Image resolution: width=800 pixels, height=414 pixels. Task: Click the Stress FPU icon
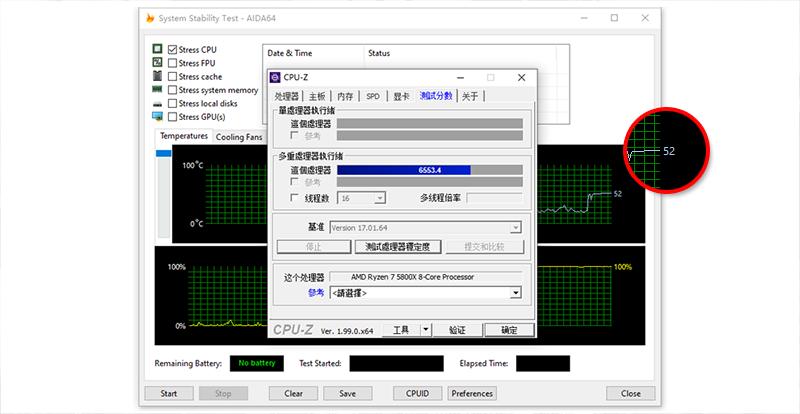(158, 63)
